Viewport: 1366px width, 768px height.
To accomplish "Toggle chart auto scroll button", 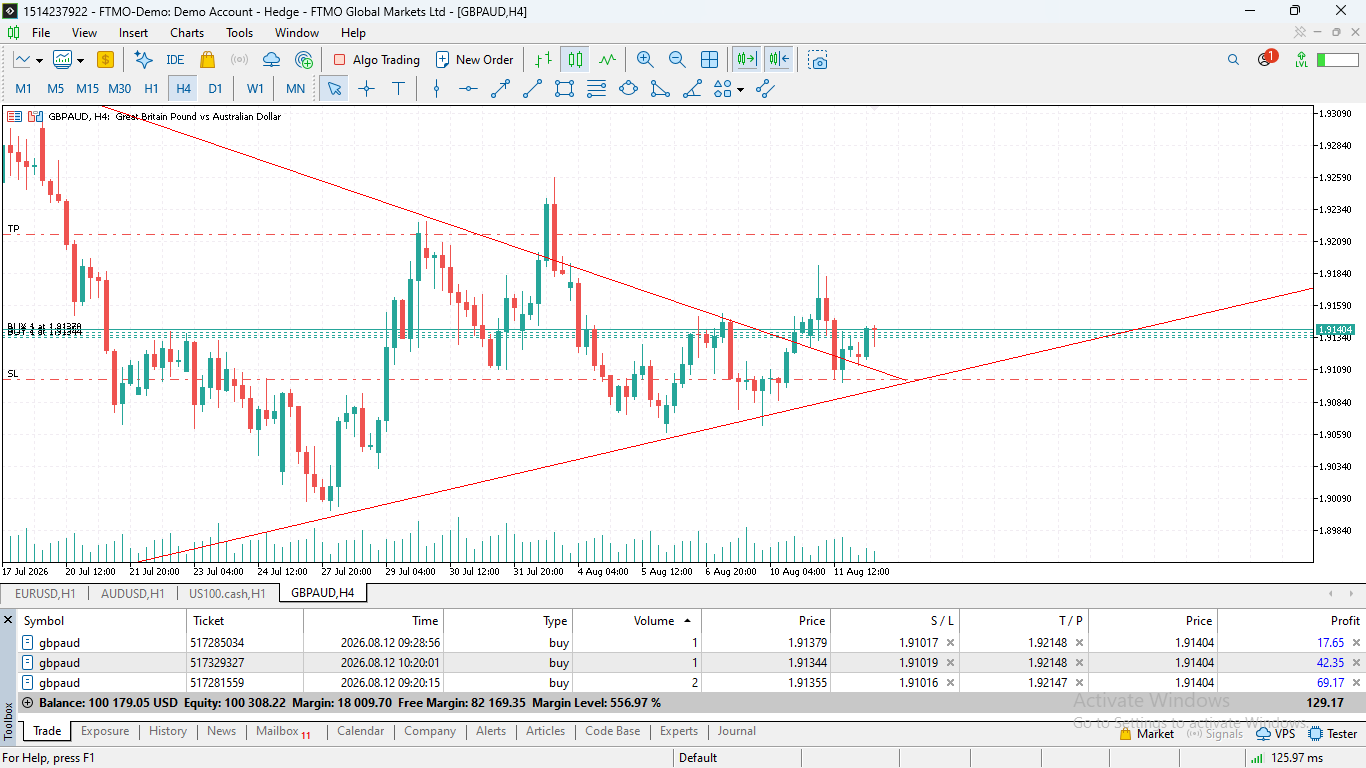I will [x=746, y=60].
